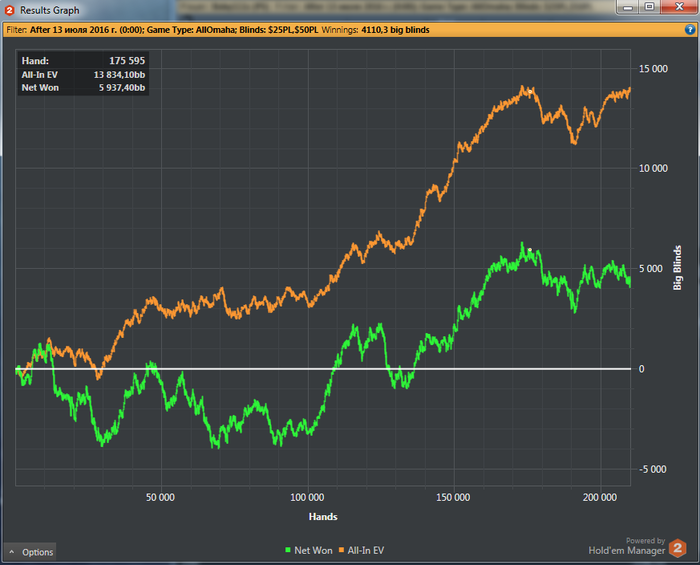Click the 150 000 x-axis label

[x=453, y=498]
